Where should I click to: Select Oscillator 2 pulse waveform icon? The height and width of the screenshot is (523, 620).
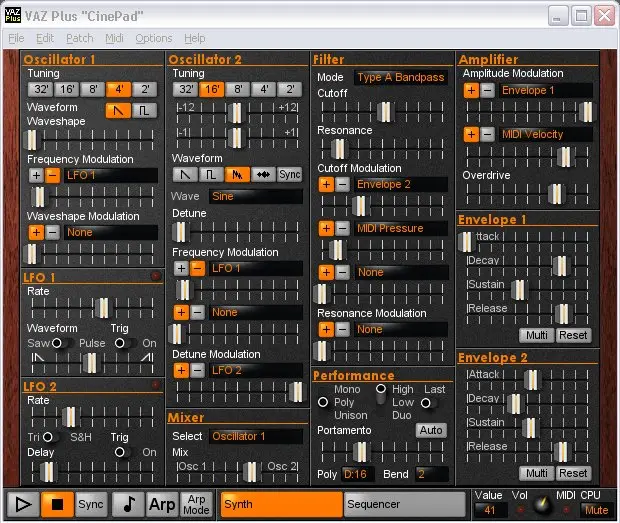tap(211, 174)
